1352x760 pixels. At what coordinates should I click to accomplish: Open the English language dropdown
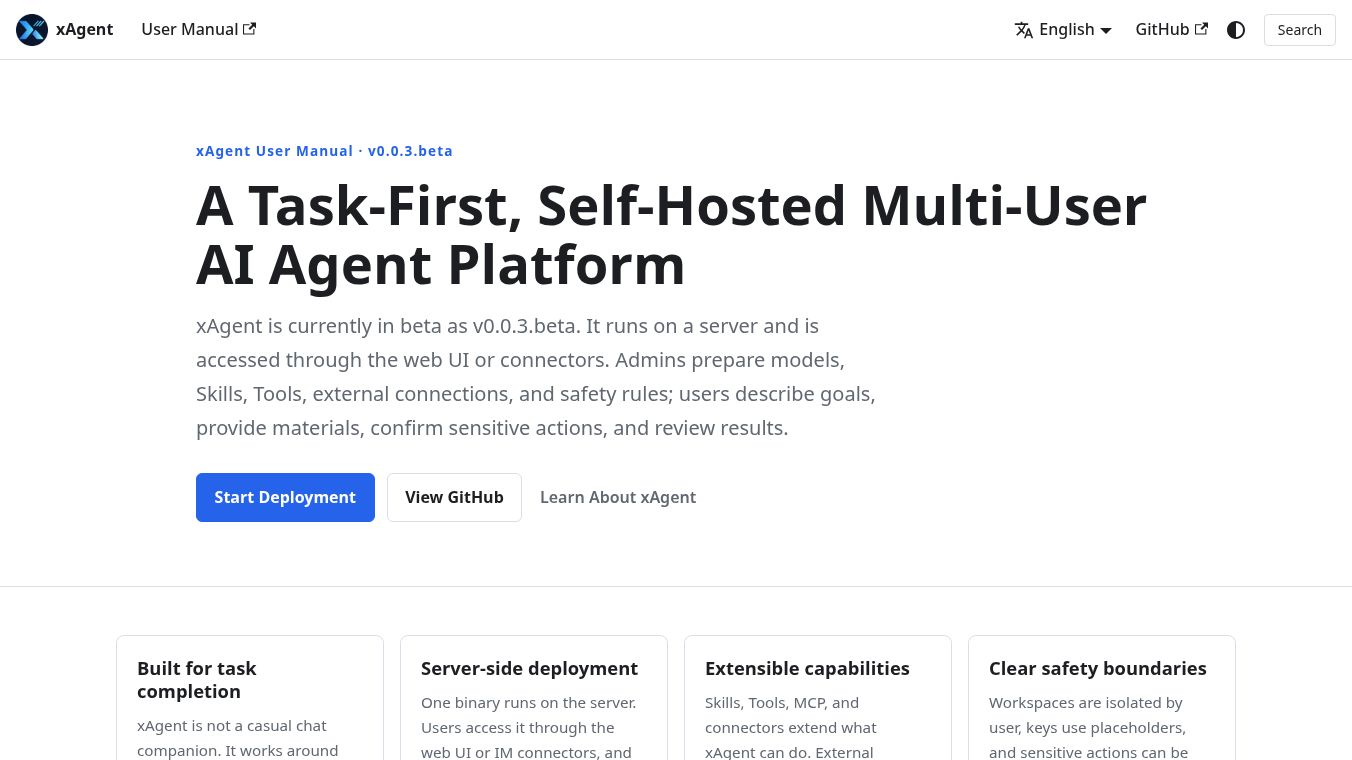[1063, 30]
